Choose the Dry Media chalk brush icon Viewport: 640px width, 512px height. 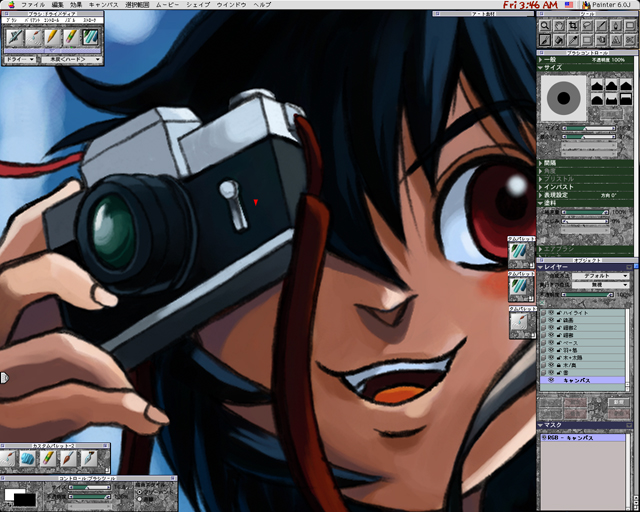[x=90, y=37]
